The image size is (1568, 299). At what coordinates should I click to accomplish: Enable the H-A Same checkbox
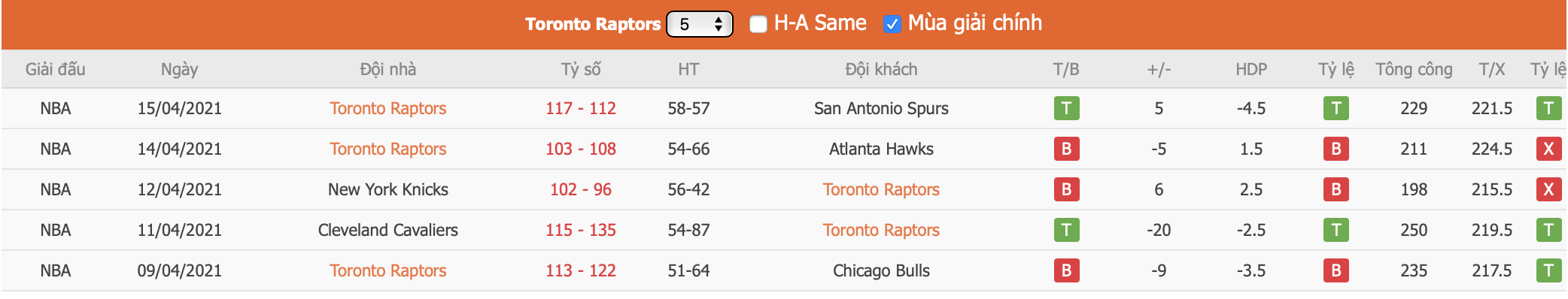(x=758, y=24)
